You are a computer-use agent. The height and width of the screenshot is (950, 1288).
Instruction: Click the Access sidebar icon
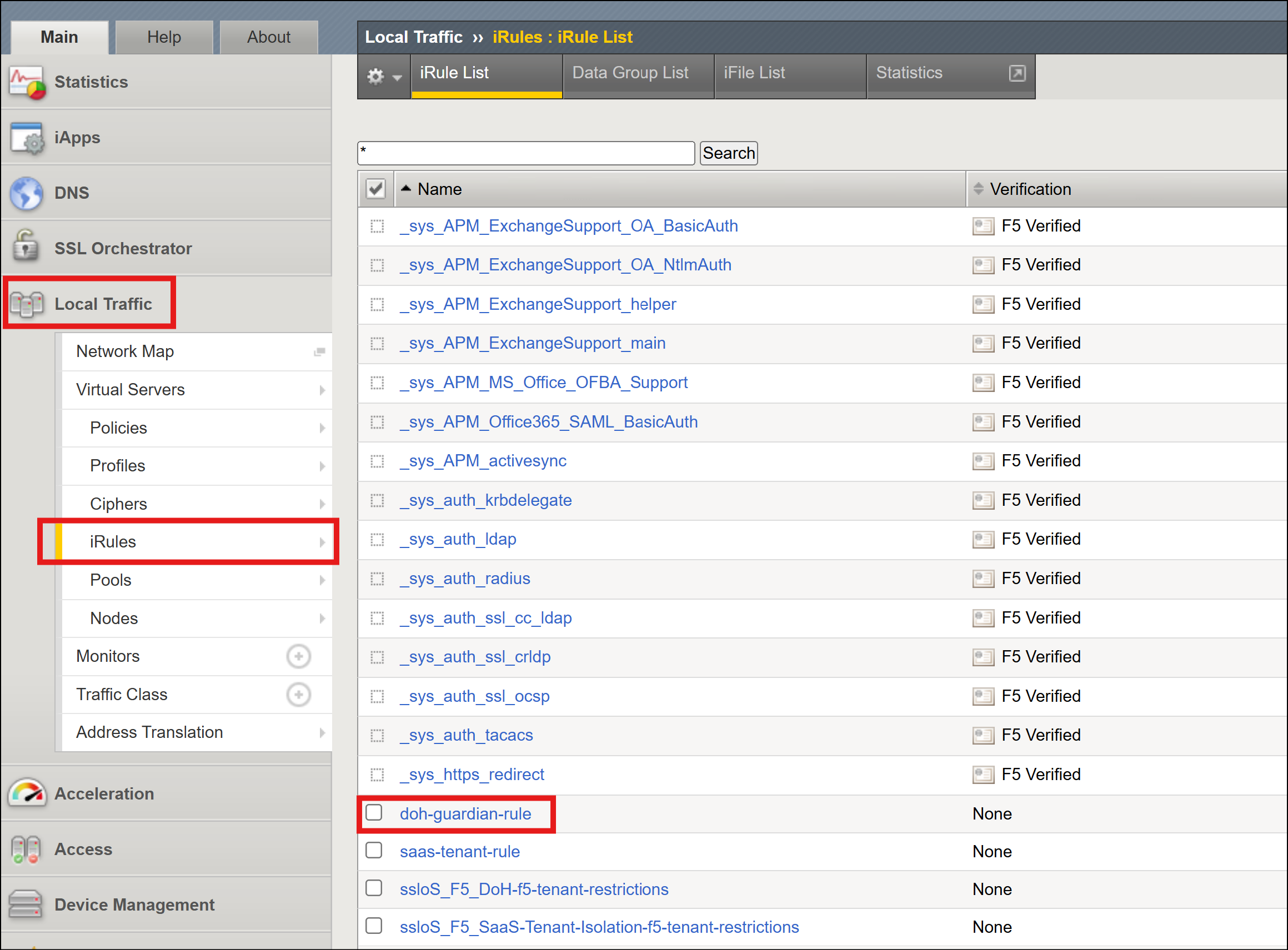27,850
